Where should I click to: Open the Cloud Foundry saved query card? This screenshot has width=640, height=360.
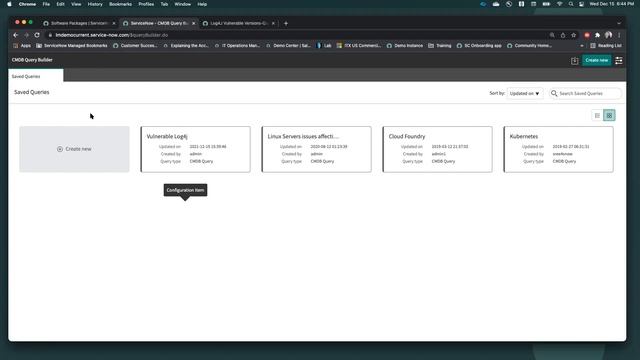coord(437,149)
